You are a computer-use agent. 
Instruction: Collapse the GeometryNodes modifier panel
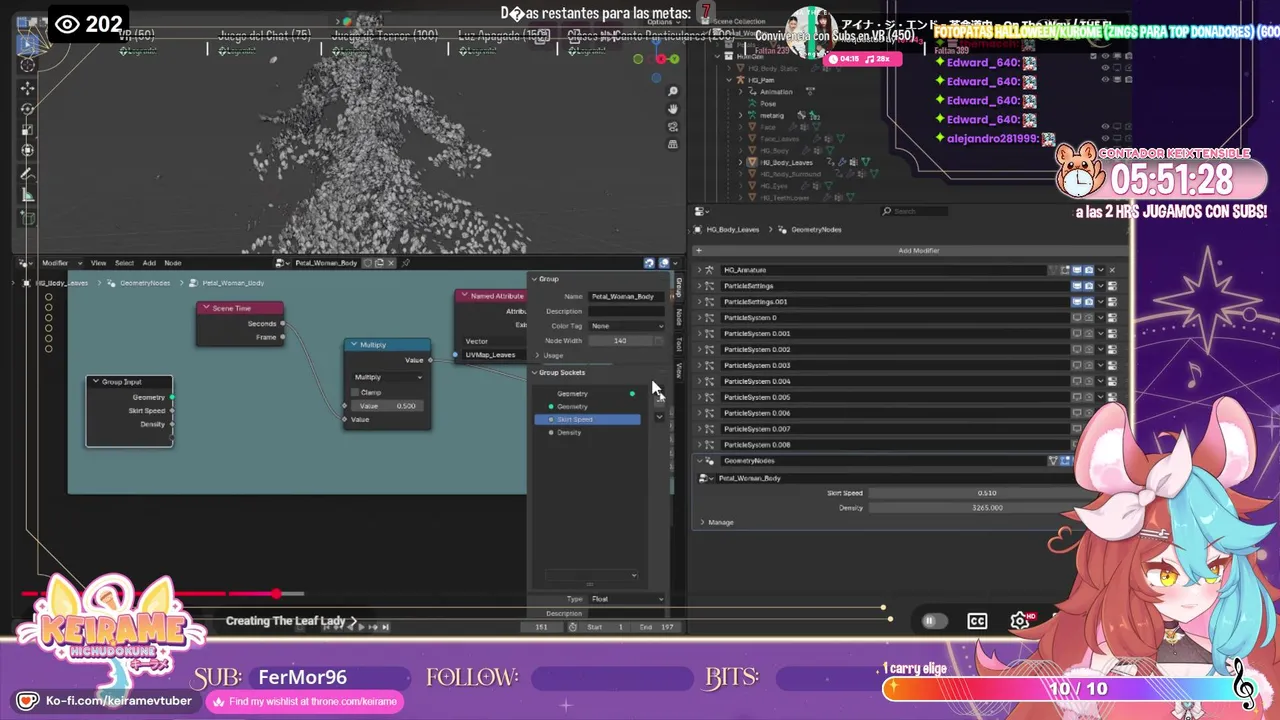700,461
